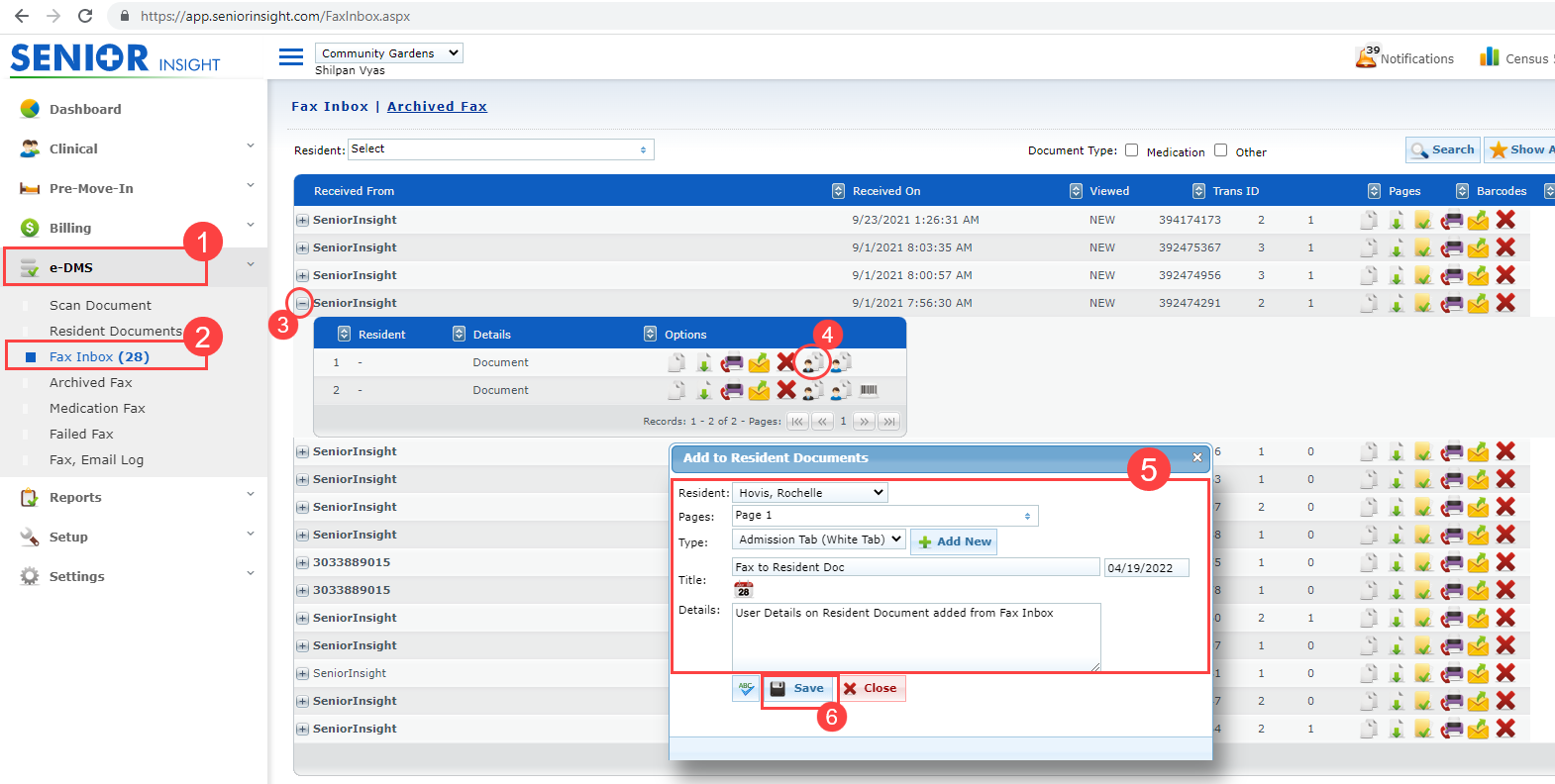Collapse the expanded 9/1/2021 7:56:30 AM row
The width and height of the screenshot is (1555, 784).
[x=302, y=303]
